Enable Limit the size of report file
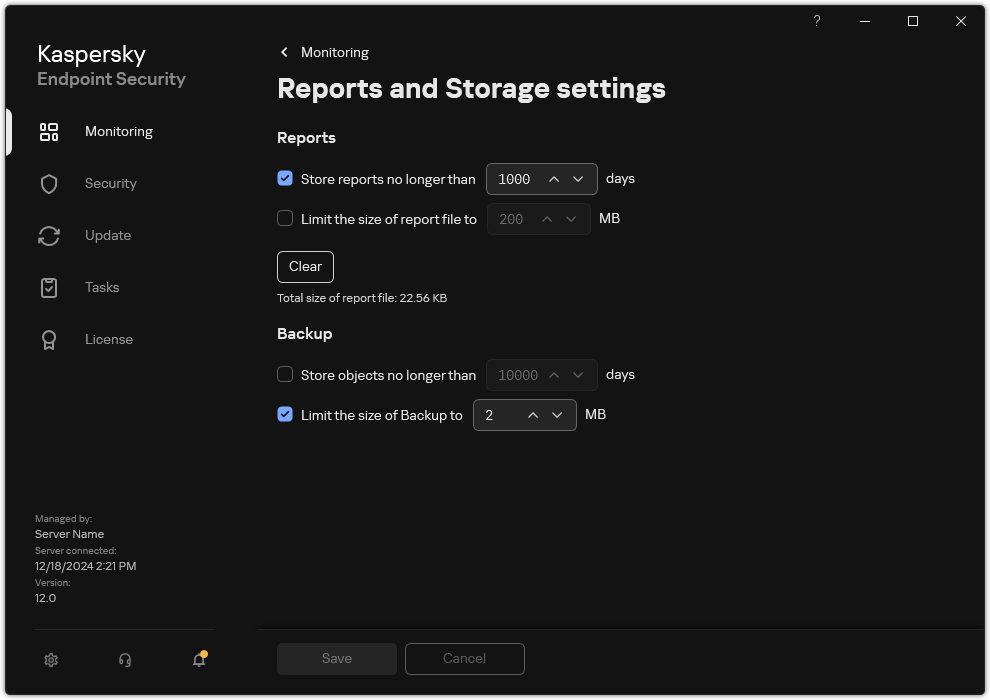 coord(285,218)
